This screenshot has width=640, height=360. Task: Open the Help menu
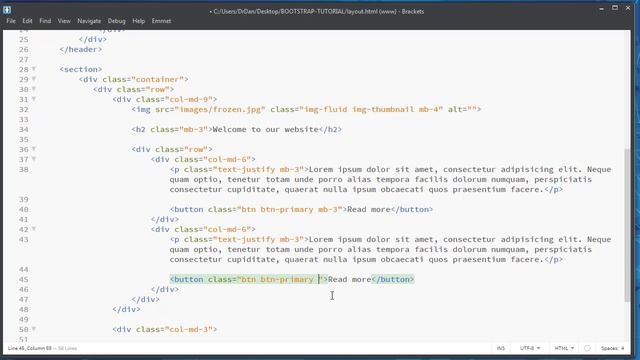(139, 21)
